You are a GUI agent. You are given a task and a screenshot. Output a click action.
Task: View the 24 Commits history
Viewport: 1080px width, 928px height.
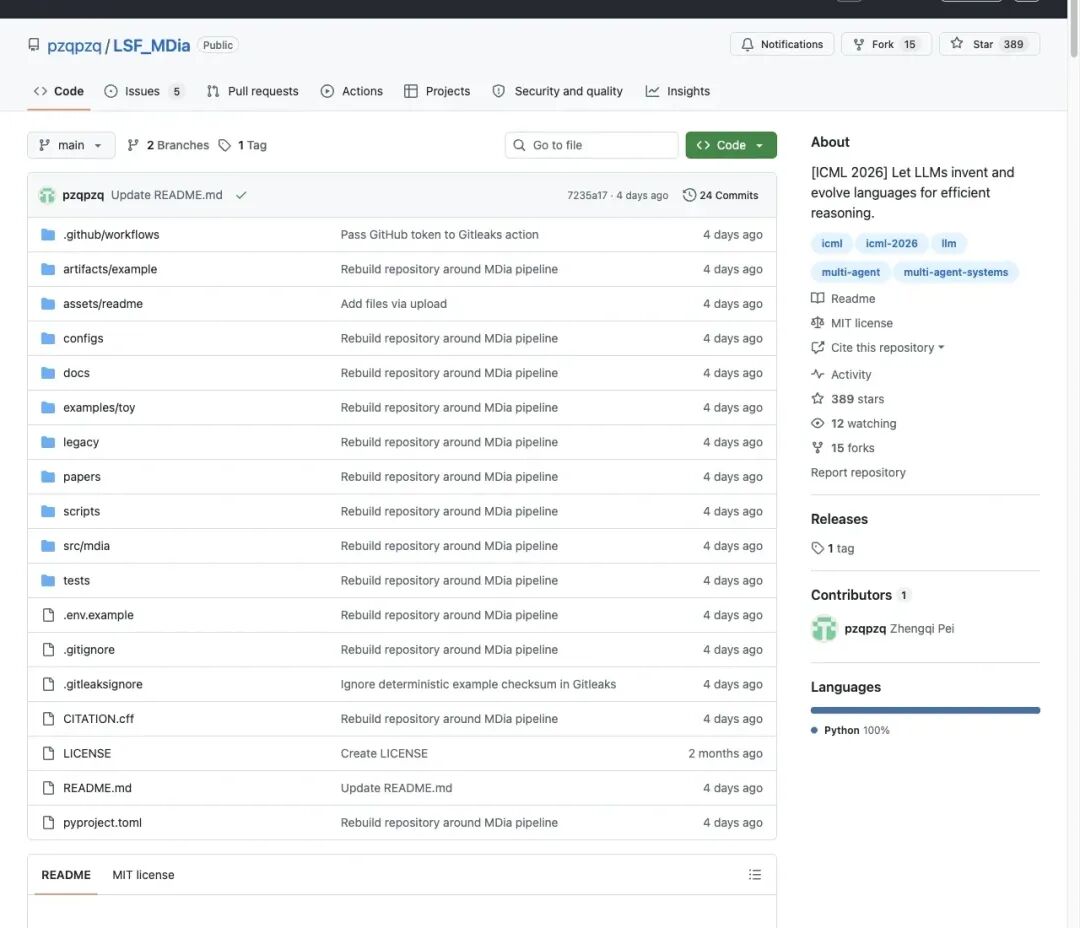pyautogui.click(x=720, y=196)
